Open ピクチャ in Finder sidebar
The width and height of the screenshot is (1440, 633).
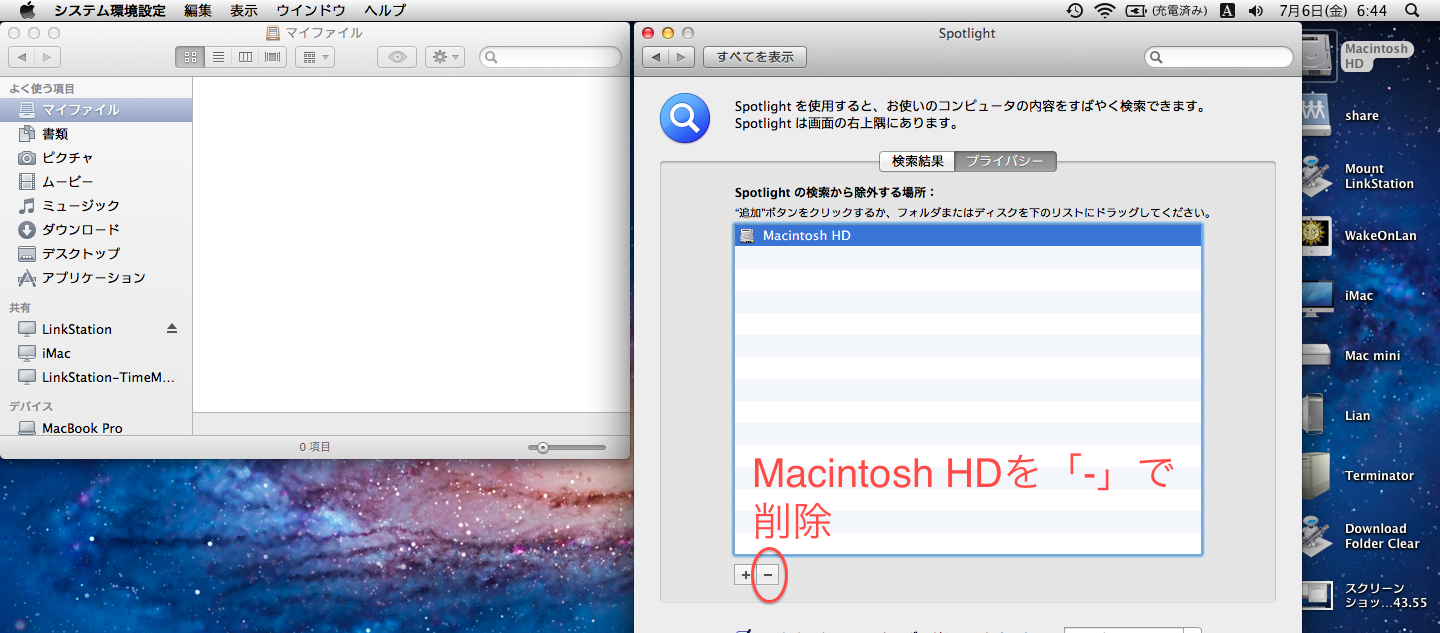click(x=96, y=158)
